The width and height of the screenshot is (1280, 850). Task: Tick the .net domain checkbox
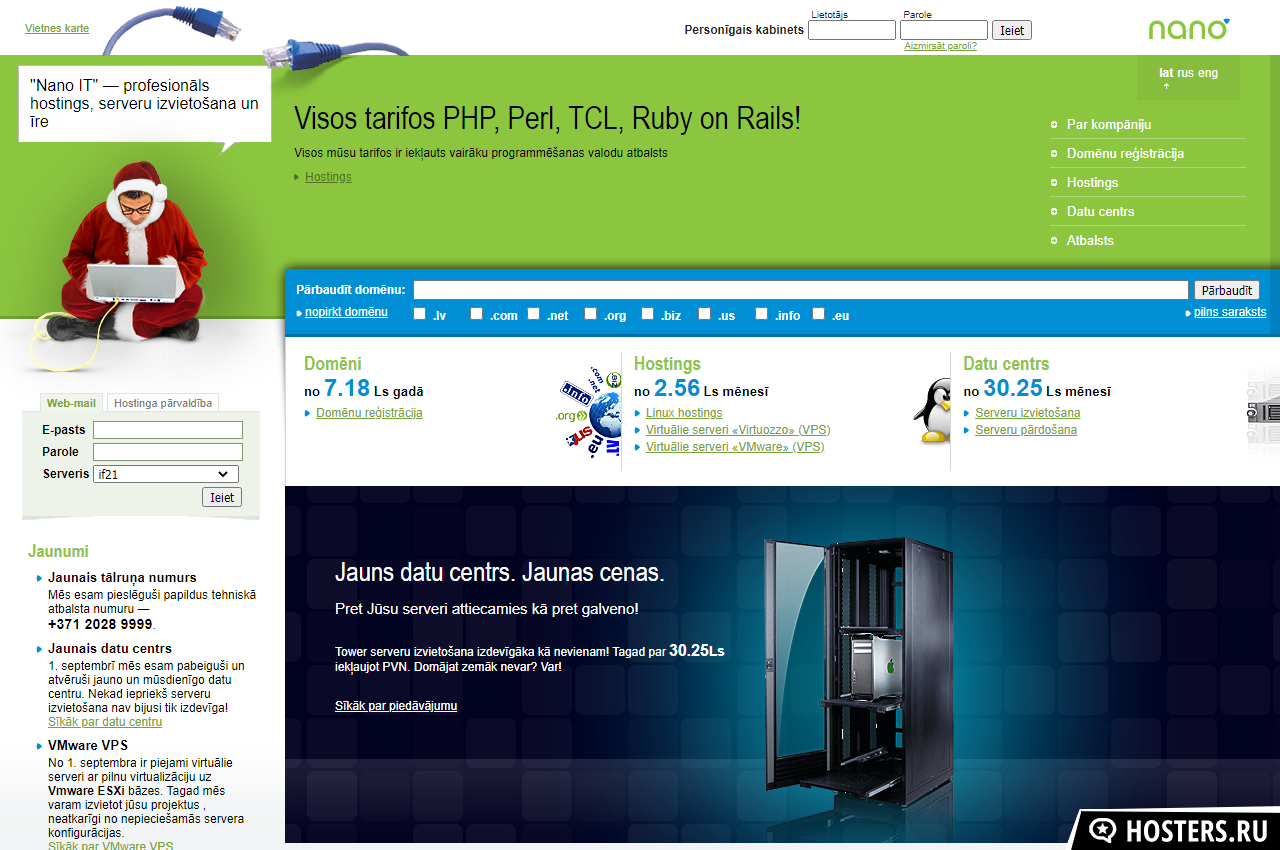(x=534, y=314)
